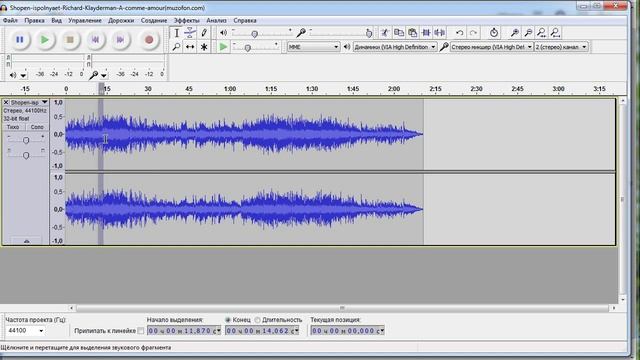Start recording with the Record button
Viewport: 640px width, 360px height.
coord(149,40)
